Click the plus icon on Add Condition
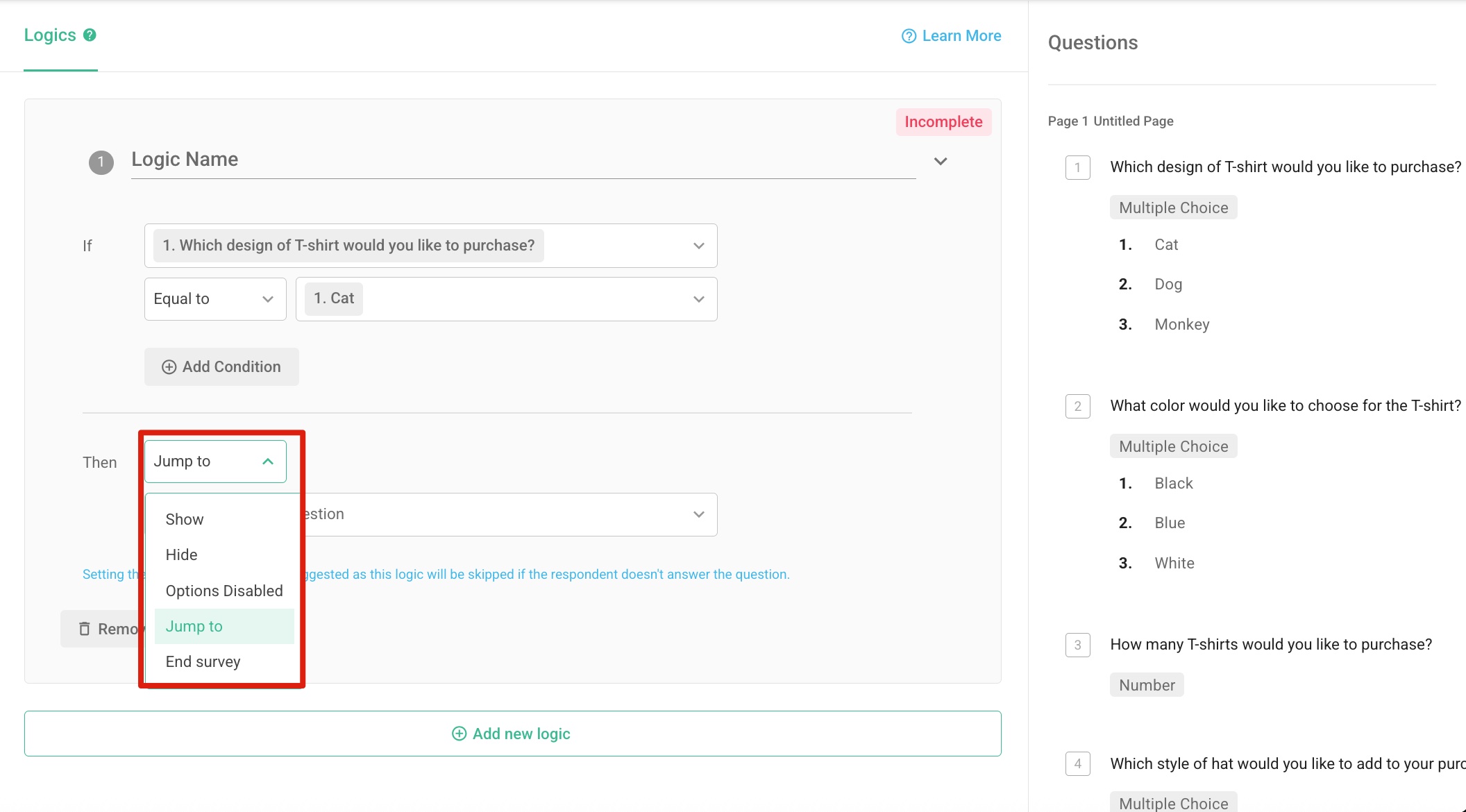 pyautogui.click(x=169, y=366)
